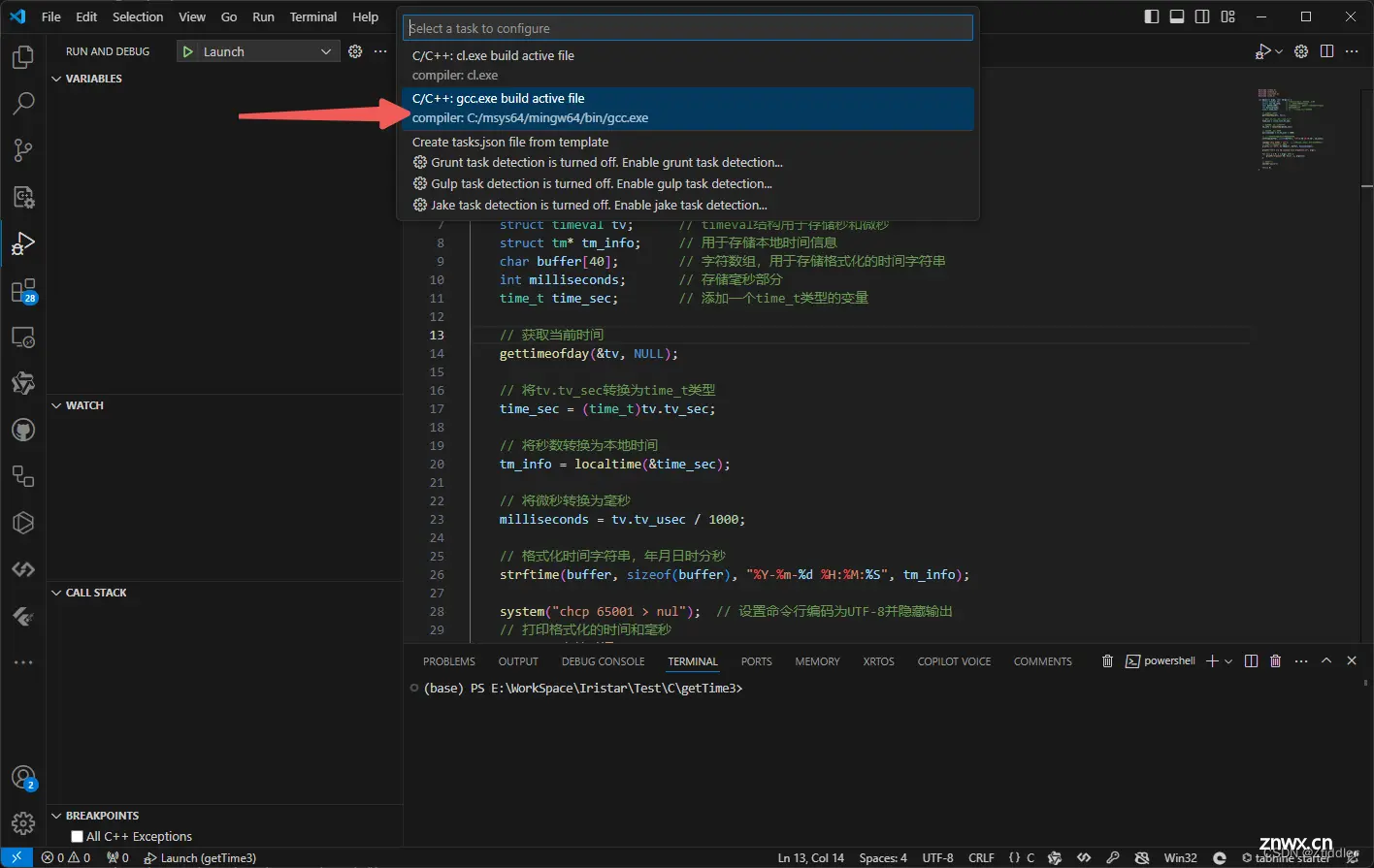1374x868 pixels.
Task: Focus the Select a task to configure field
Action: (688, 28)
